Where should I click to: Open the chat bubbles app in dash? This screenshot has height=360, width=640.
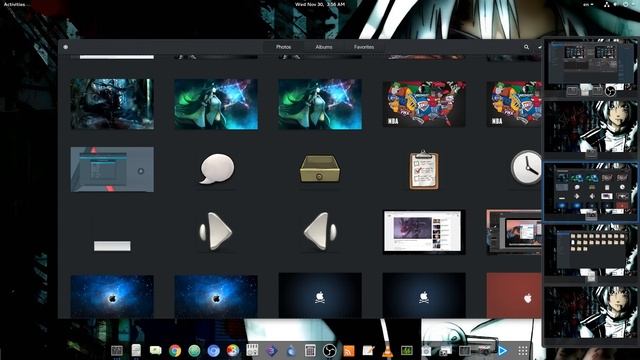[x=156, y=350]
